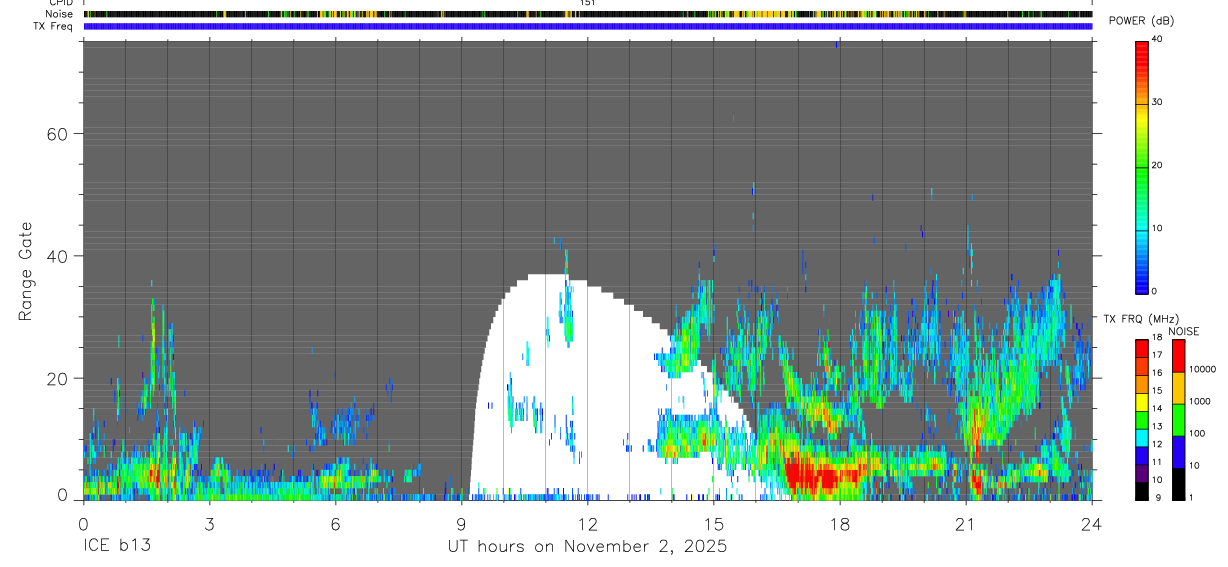1228x567 pixels.
Task: Click the Noise strip at the top
Action: (x=588, y=14)
